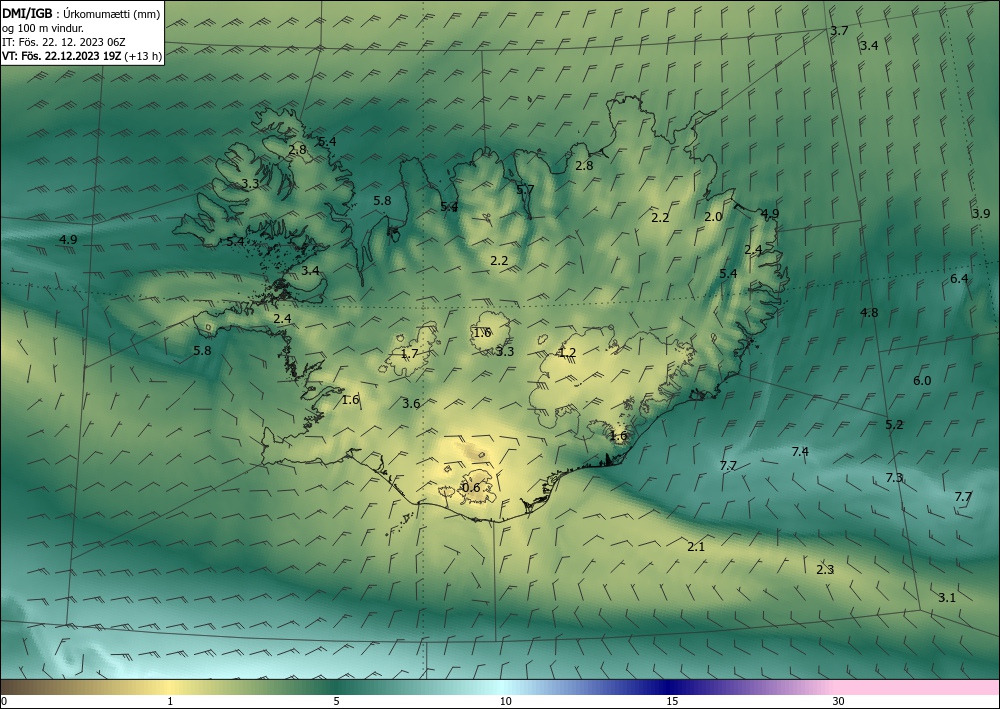The height and width of the screenshot is (709, 1000).
Task: Click the 2.0 value in the northeast
Action: click(x=713, y=216)
